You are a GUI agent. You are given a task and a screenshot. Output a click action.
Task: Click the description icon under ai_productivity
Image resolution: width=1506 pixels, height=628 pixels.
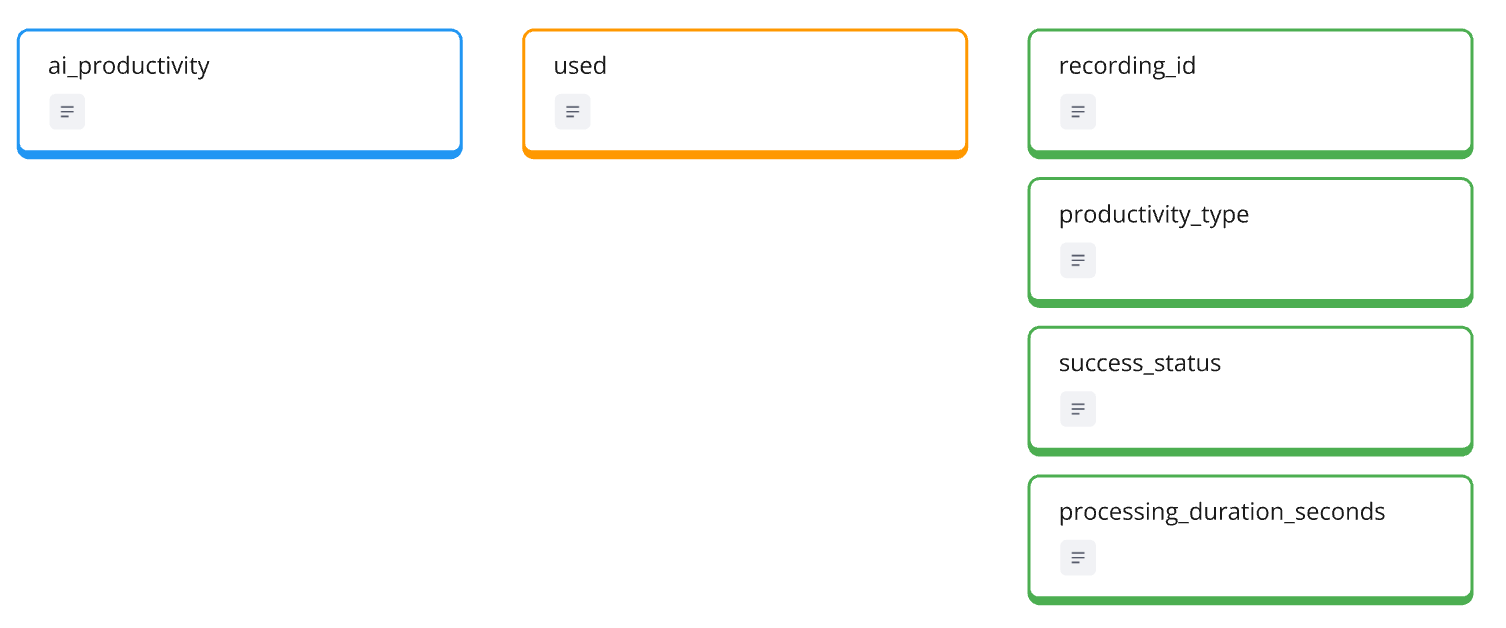67,112
